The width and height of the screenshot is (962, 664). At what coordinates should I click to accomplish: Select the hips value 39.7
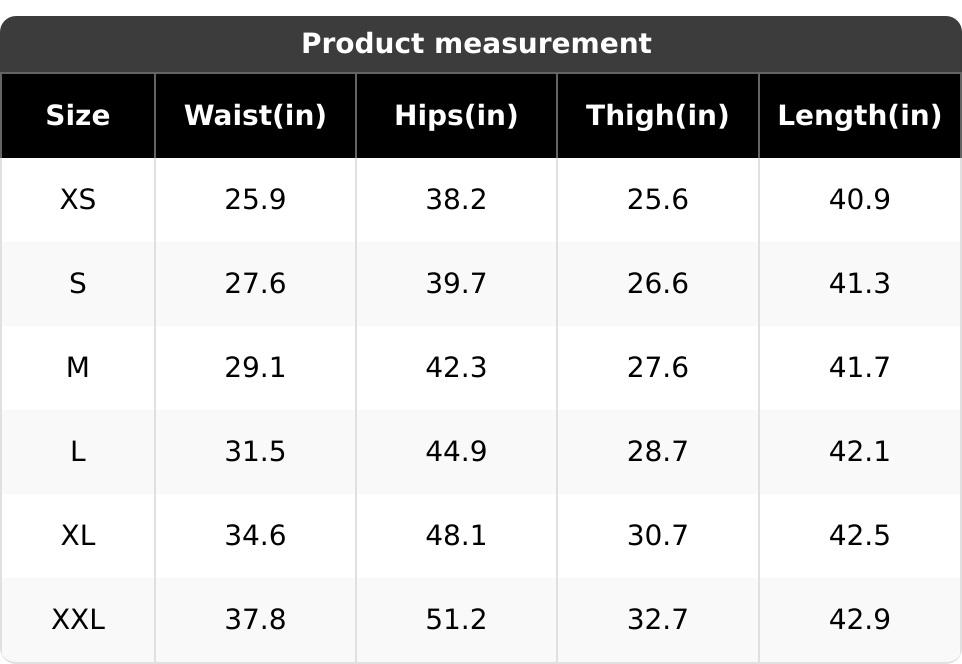pos(456,284)
